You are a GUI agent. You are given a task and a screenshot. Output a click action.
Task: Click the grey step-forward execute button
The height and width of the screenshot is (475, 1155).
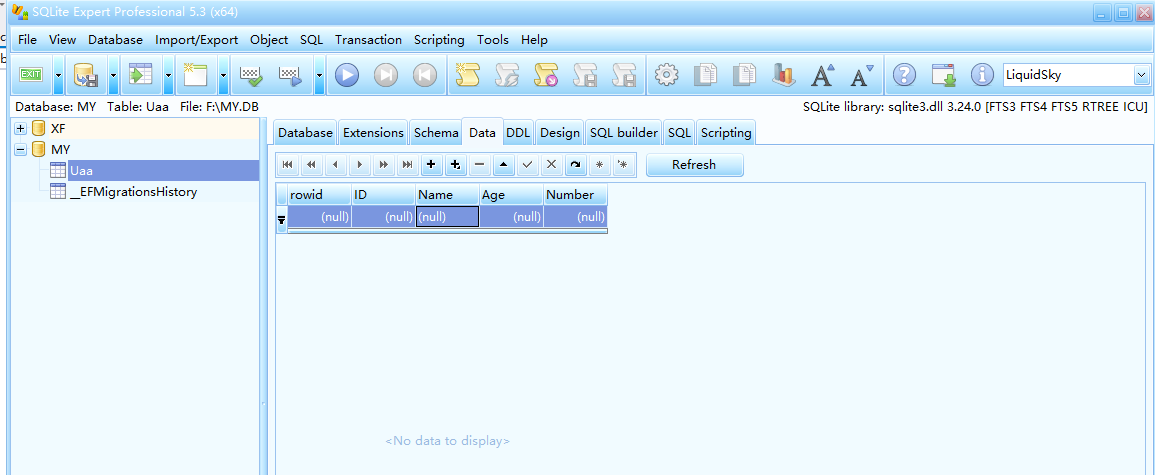386,74
